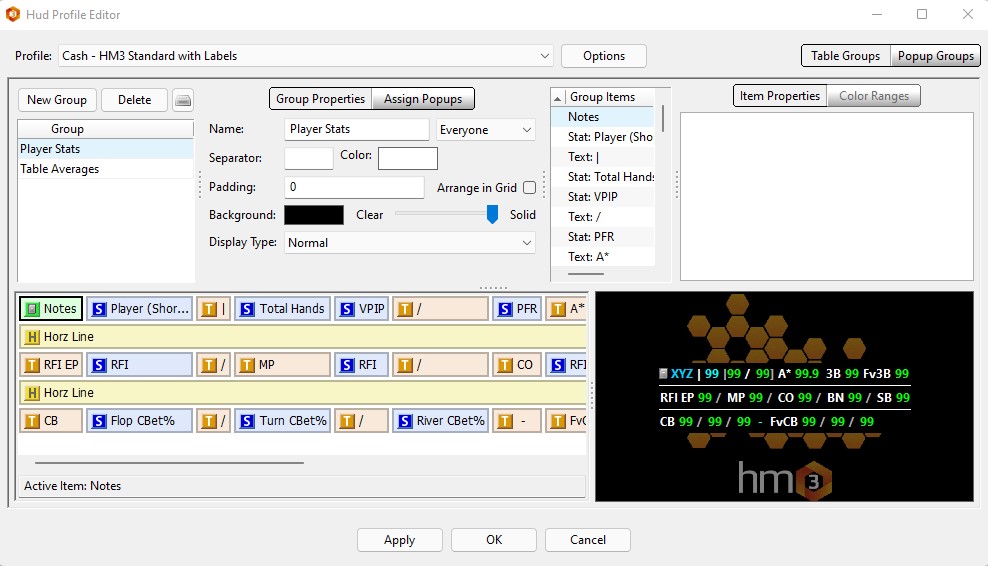Click the S icon on Total Hands
The image size is (988, 566).
[x=246, y=309]
